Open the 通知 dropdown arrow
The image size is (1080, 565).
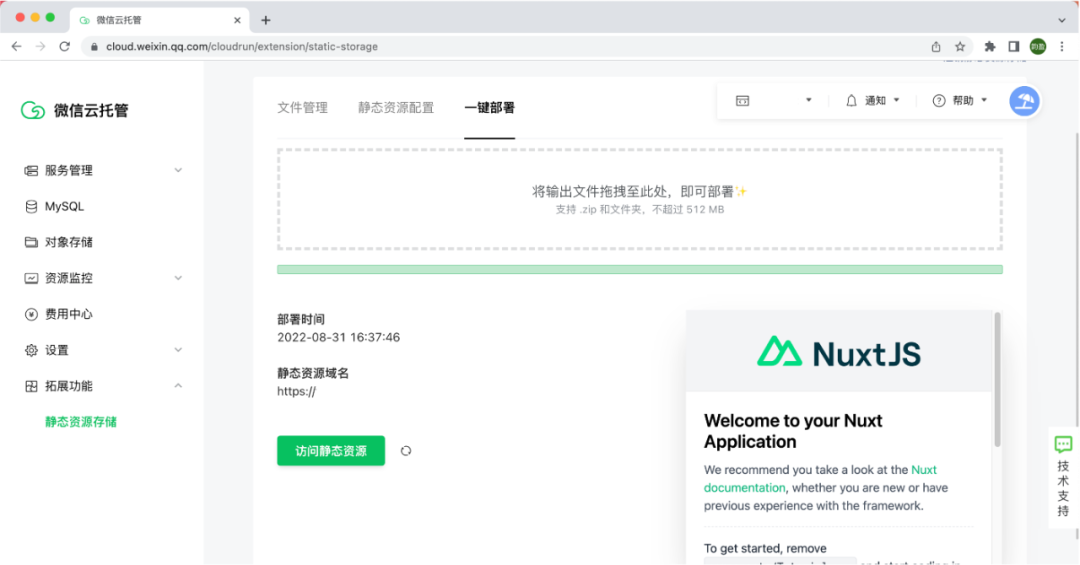pos(896,101)
